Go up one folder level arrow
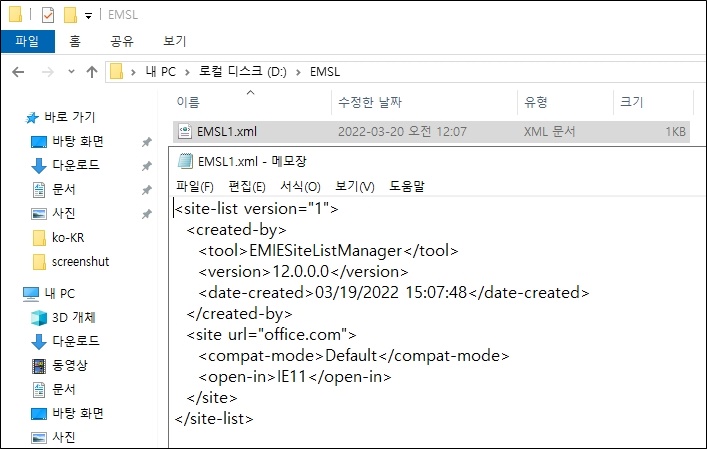Screen dimensions: 707x449 [92, 72]
